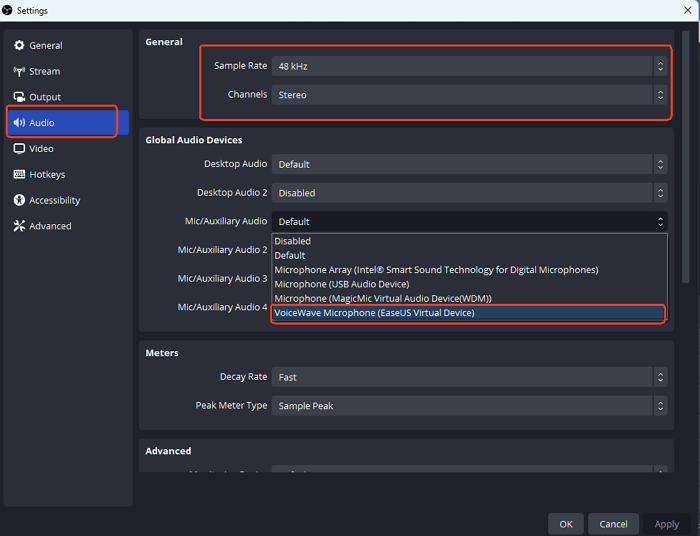Click the Advanced section heading in panel
Screen dimensions: 700x536
(x=168, y=451)
